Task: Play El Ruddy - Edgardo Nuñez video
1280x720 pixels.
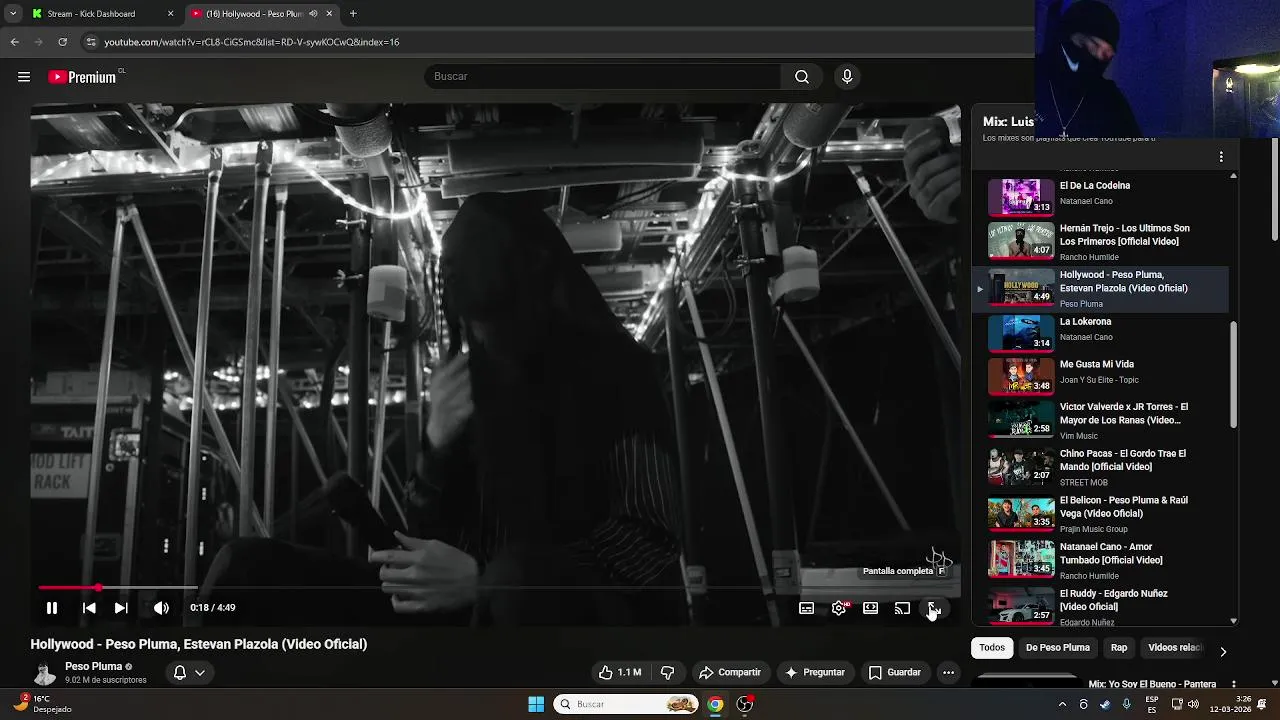Action: coord(1100,606)
